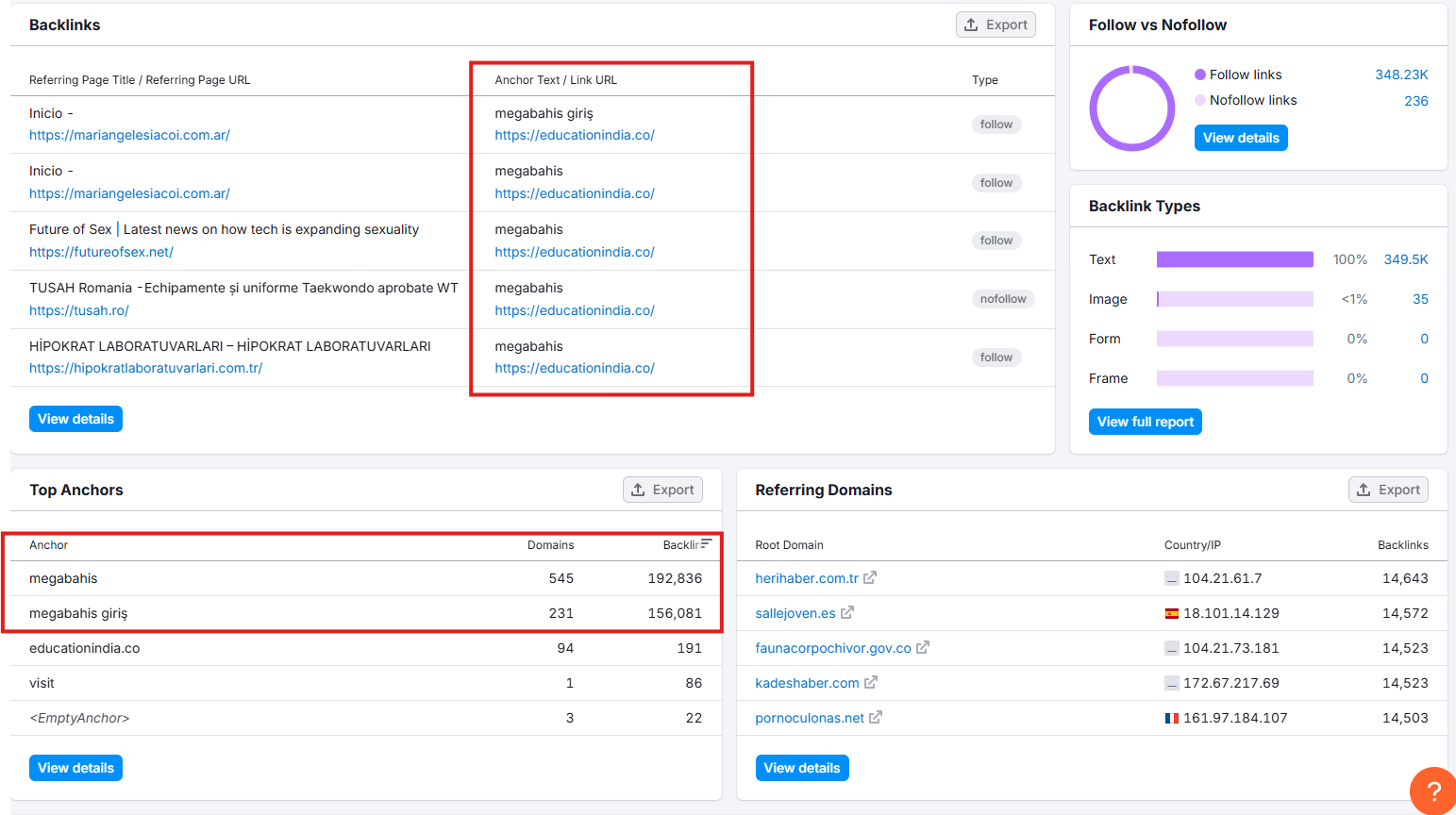Click the TUSAH Romania referring page title
1456x815 pixels.
(243, 288)
